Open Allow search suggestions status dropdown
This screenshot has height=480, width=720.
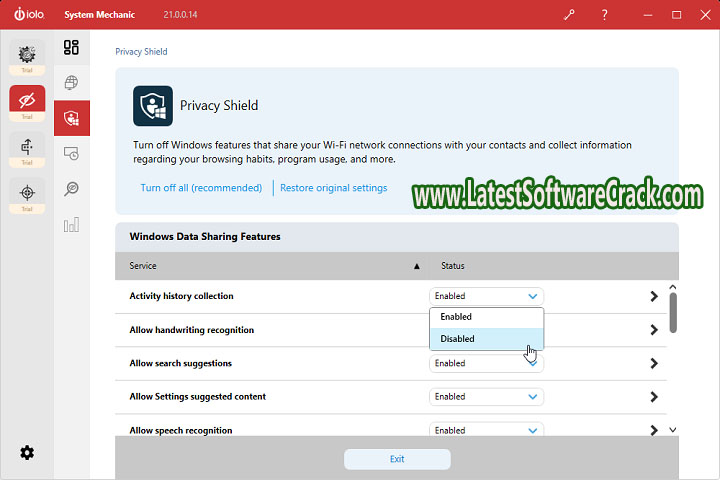click(486, 363)
